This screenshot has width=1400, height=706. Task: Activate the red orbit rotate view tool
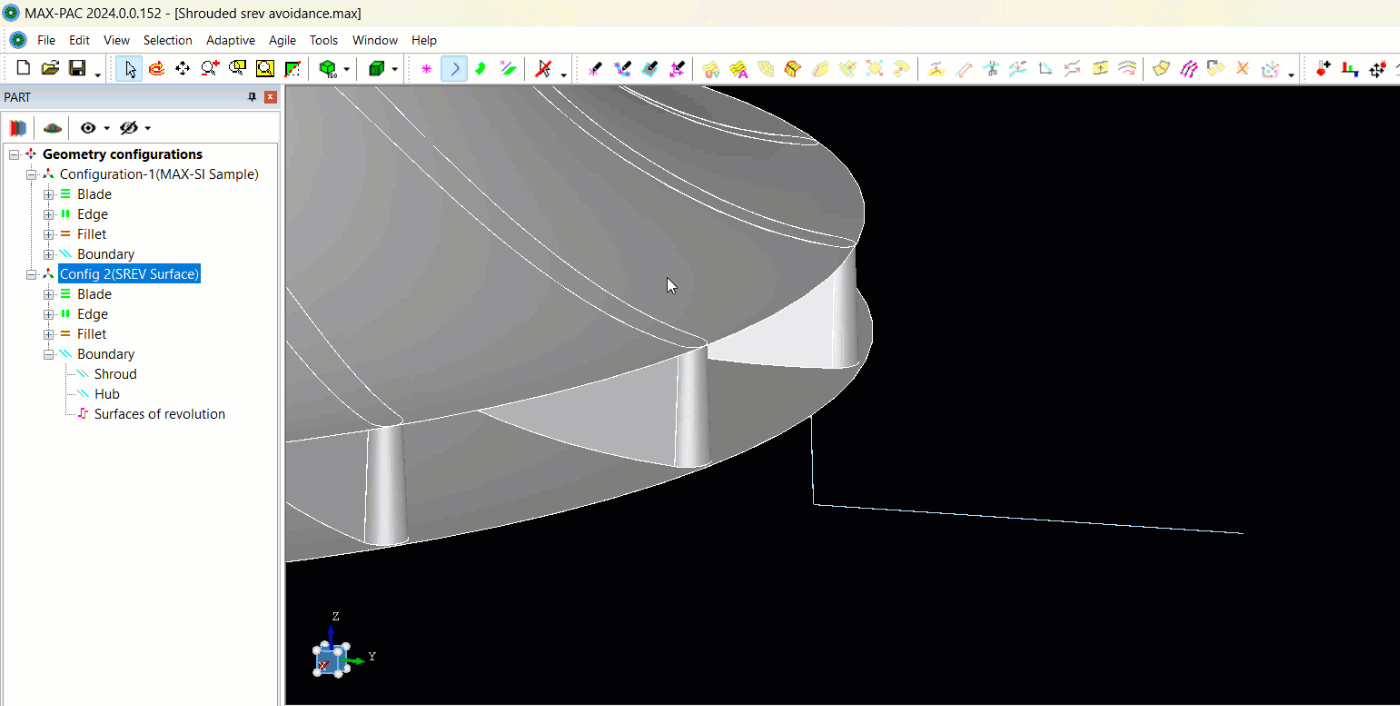click(x=156, y=69)
